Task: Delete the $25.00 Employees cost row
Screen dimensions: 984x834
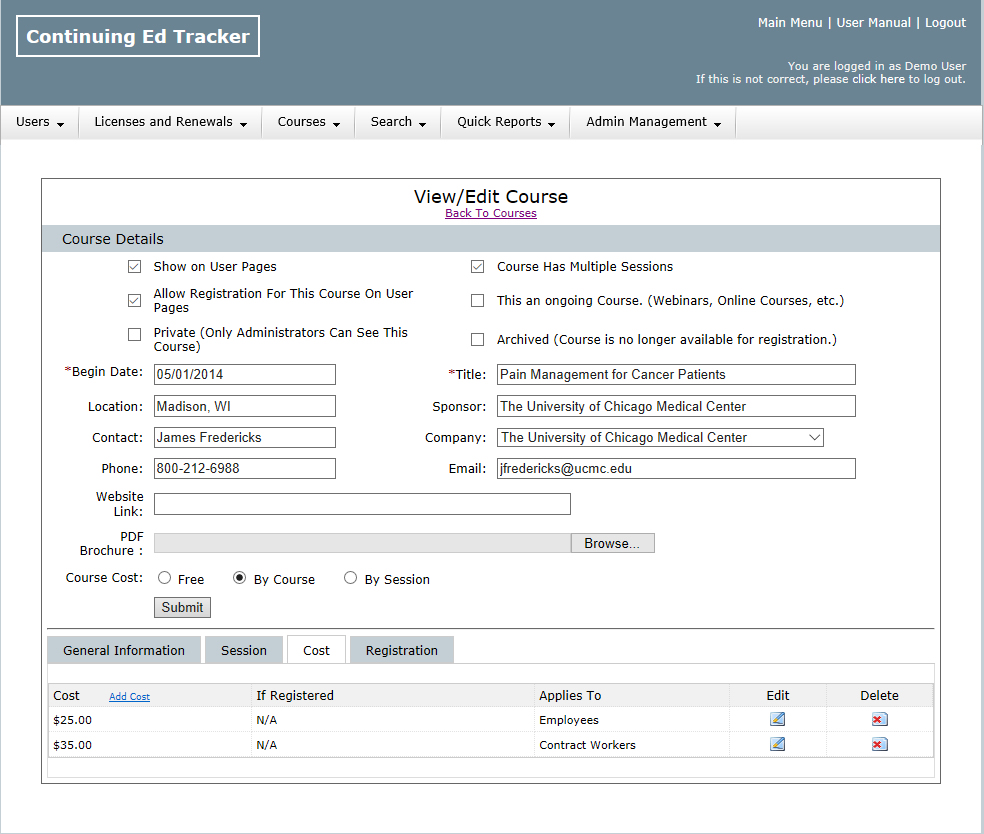Action: 879,719
